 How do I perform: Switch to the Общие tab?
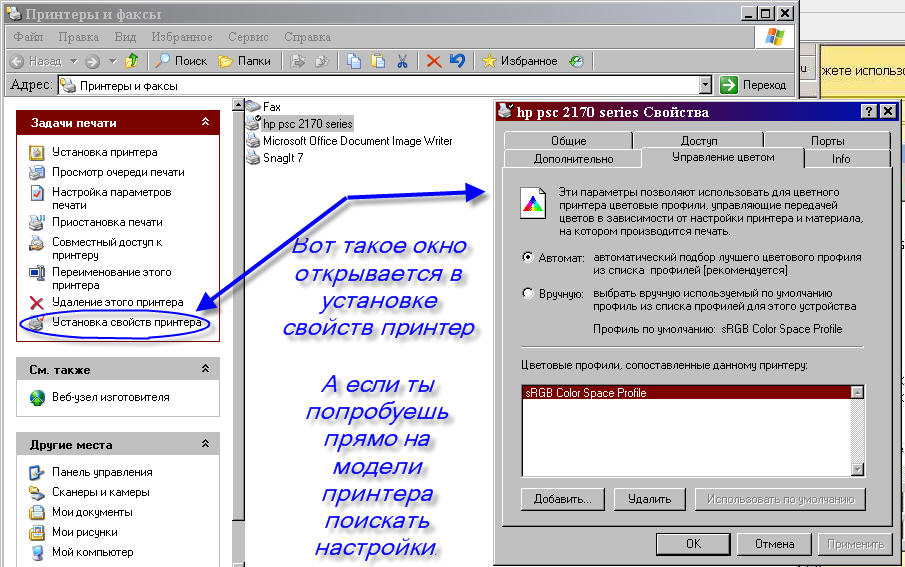(568, 141)
